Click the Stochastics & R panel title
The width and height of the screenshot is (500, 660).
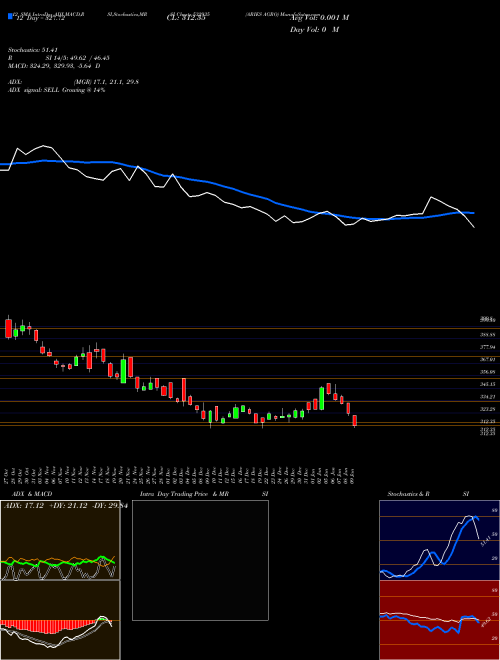409,494
